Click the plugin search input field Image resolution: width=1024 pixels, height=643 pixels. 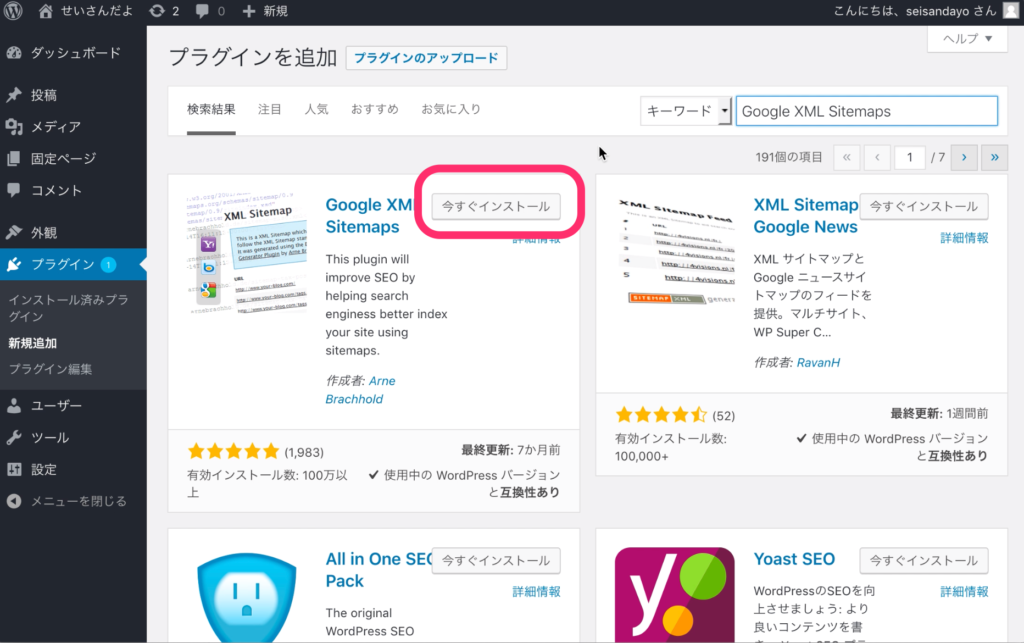pyautogui.click(x=866, y=111)
